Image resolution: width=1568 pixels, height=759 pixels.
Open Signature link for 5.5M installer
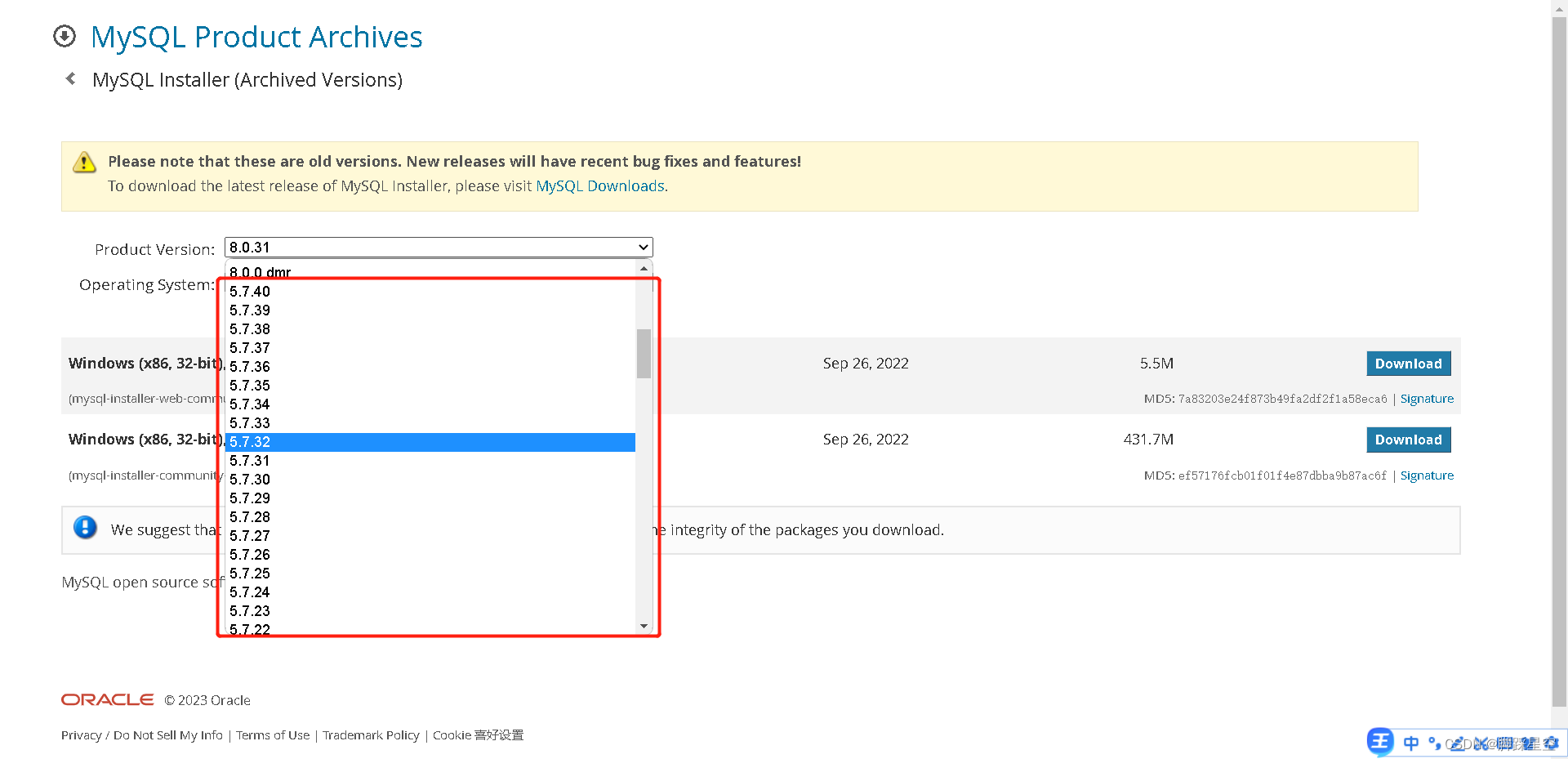(1427, 399)
